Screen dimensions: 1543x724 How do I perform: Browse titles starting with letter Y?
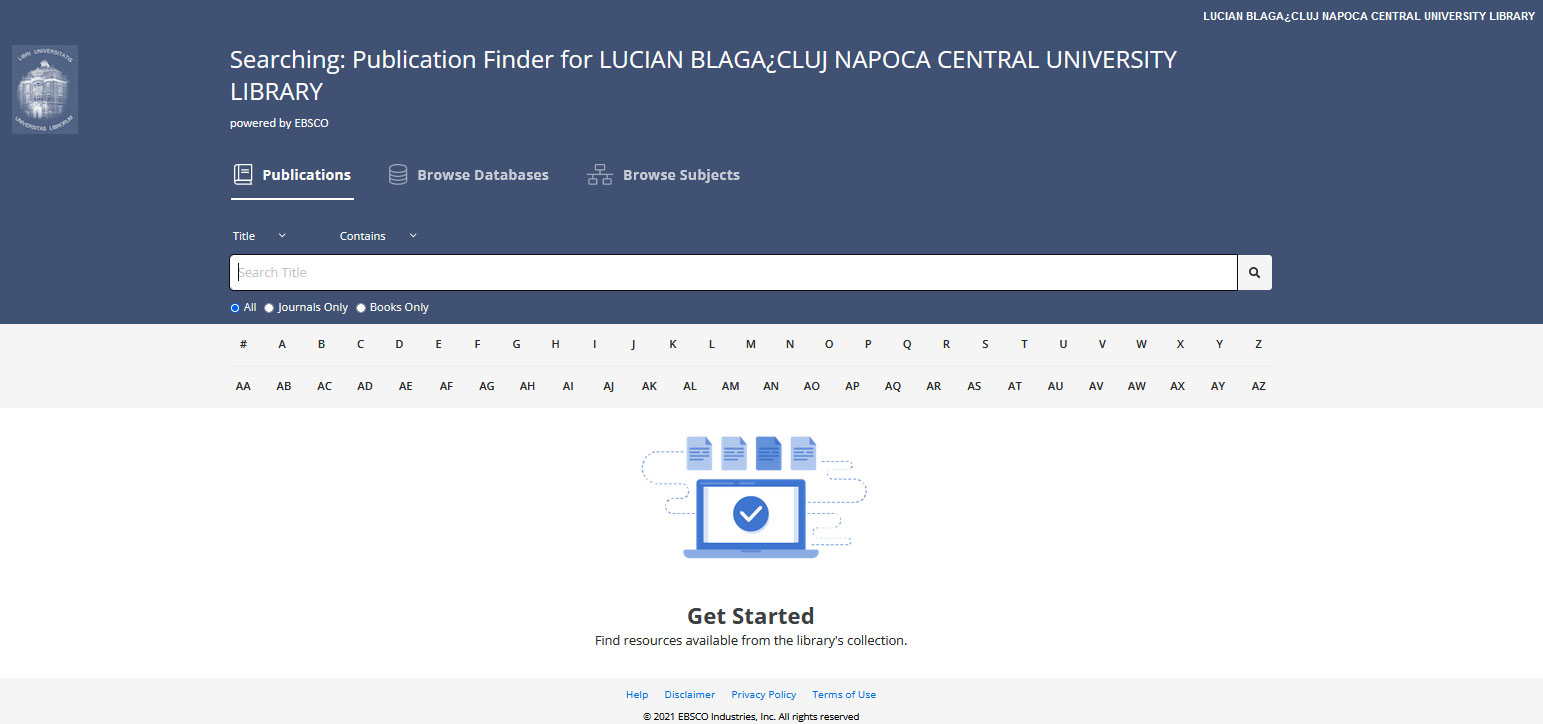[1219, 344]
